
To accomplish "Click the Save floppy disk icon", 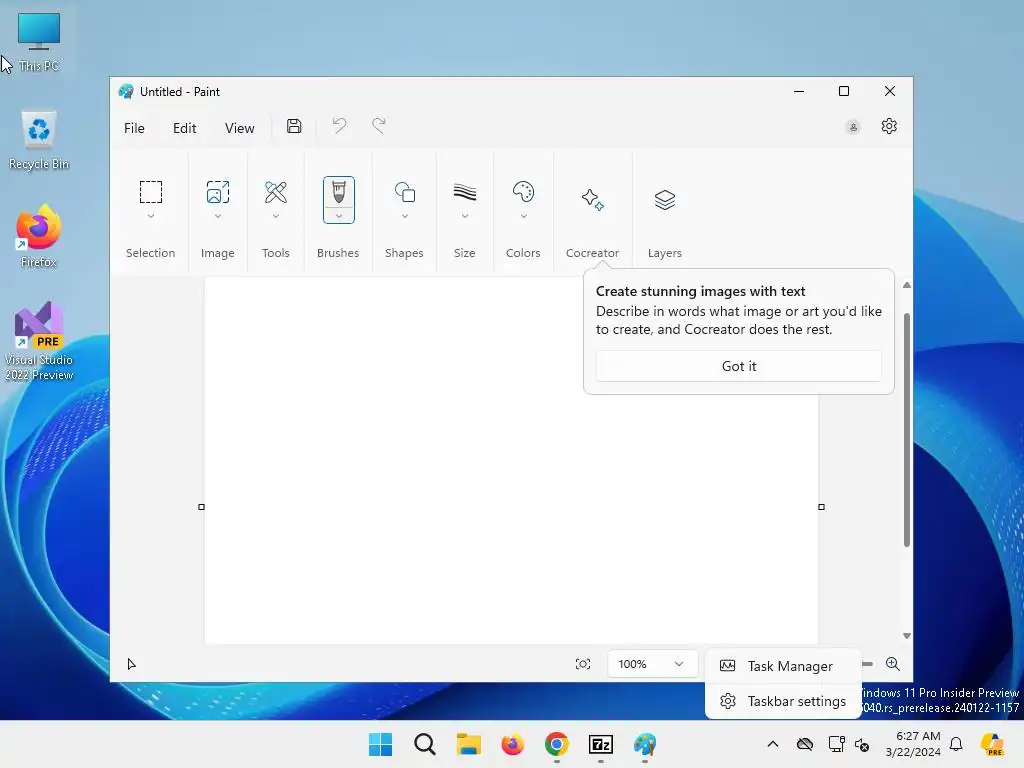I will [x=294, y=126].
